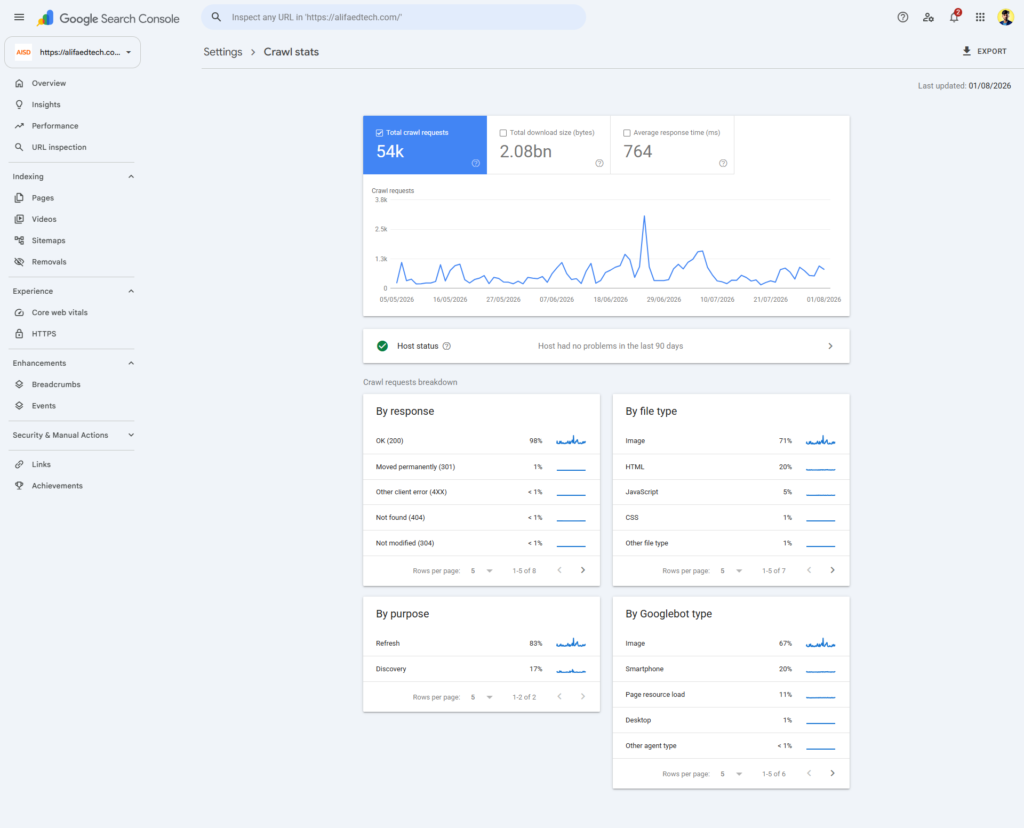1024x828 pixels.
Task: Open rows per page dropdown in By purpose
Action: [481, 697]
